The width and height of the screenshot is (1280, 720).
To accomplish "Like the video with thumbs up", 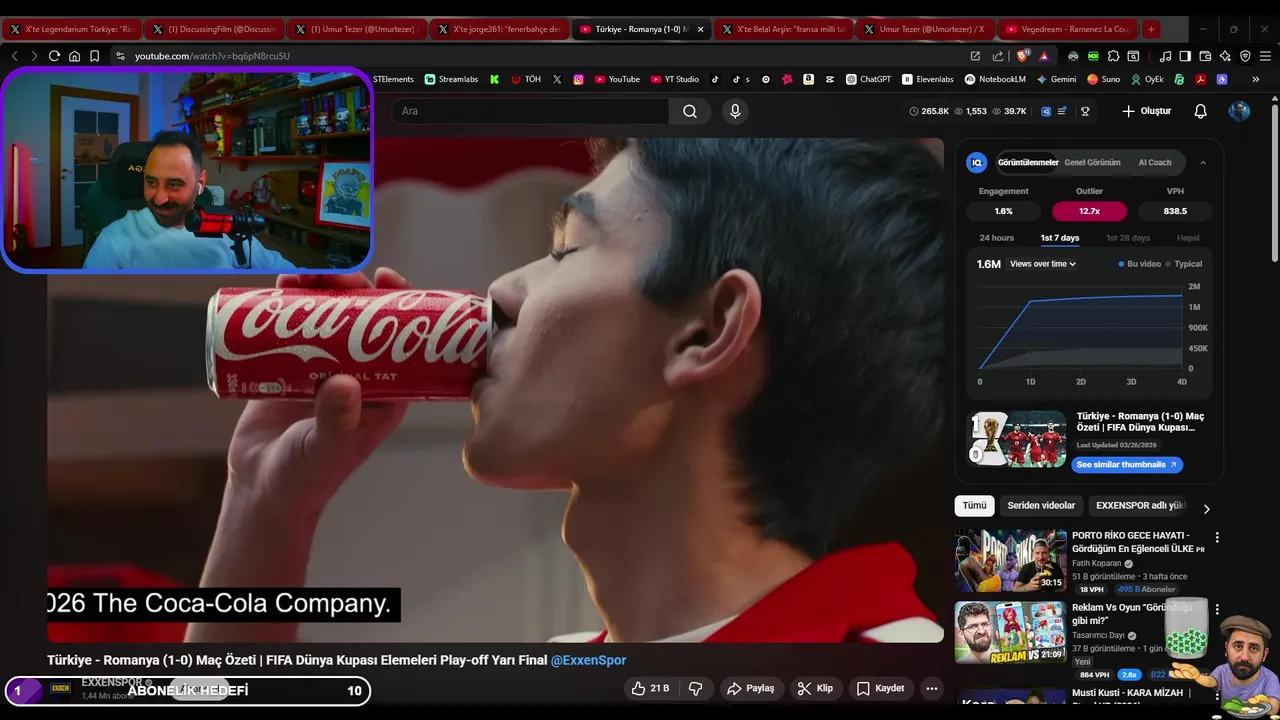I will point(649,688).
